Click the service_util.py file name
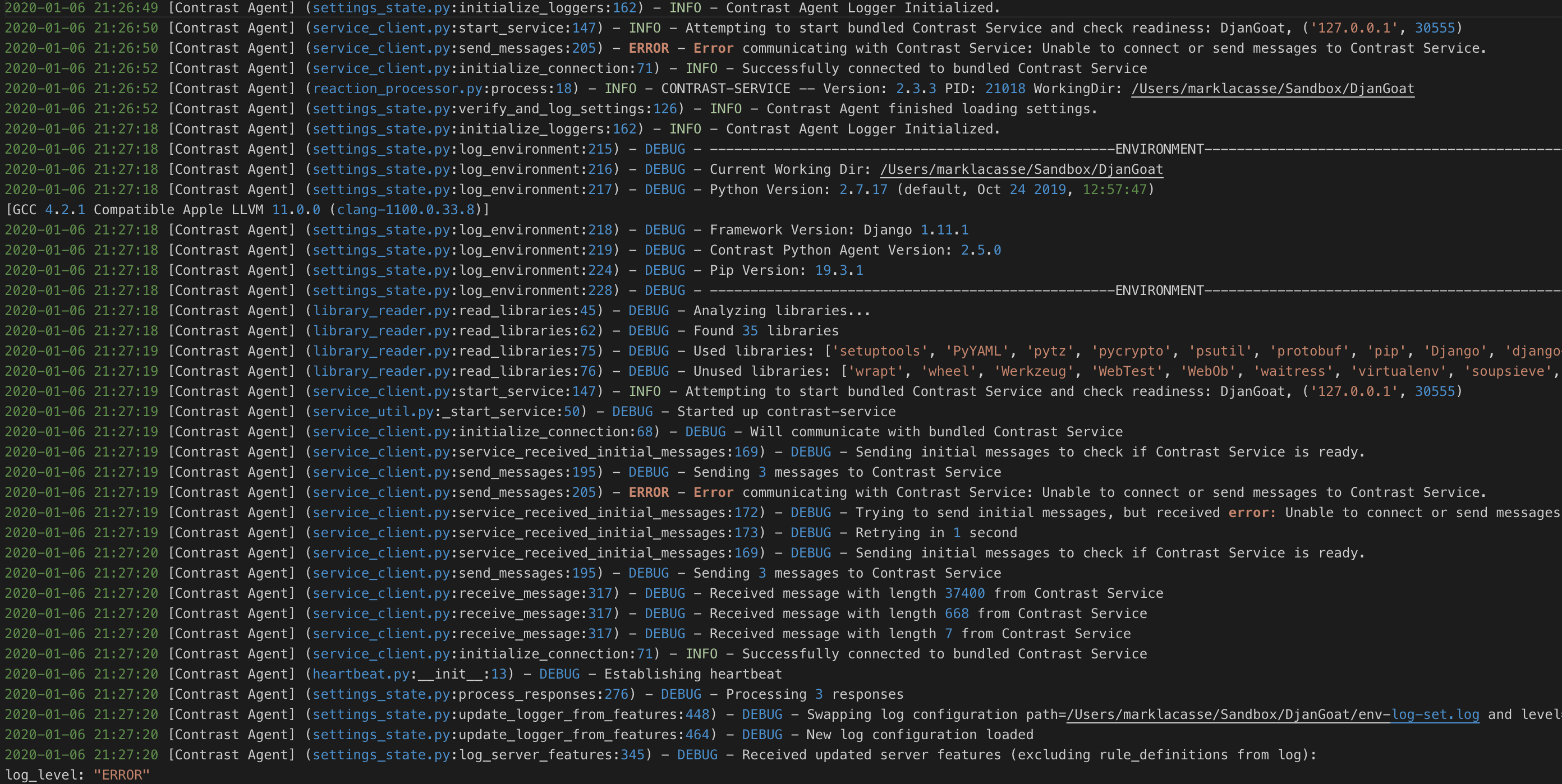 tap(374, 412)
